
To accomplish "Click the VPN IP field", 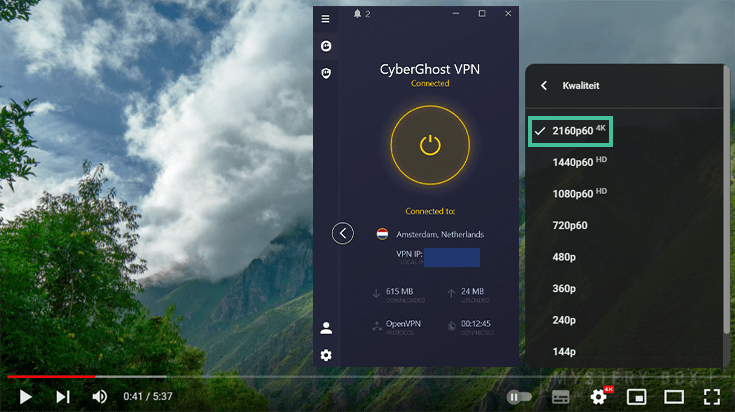I will coord(452,257).
